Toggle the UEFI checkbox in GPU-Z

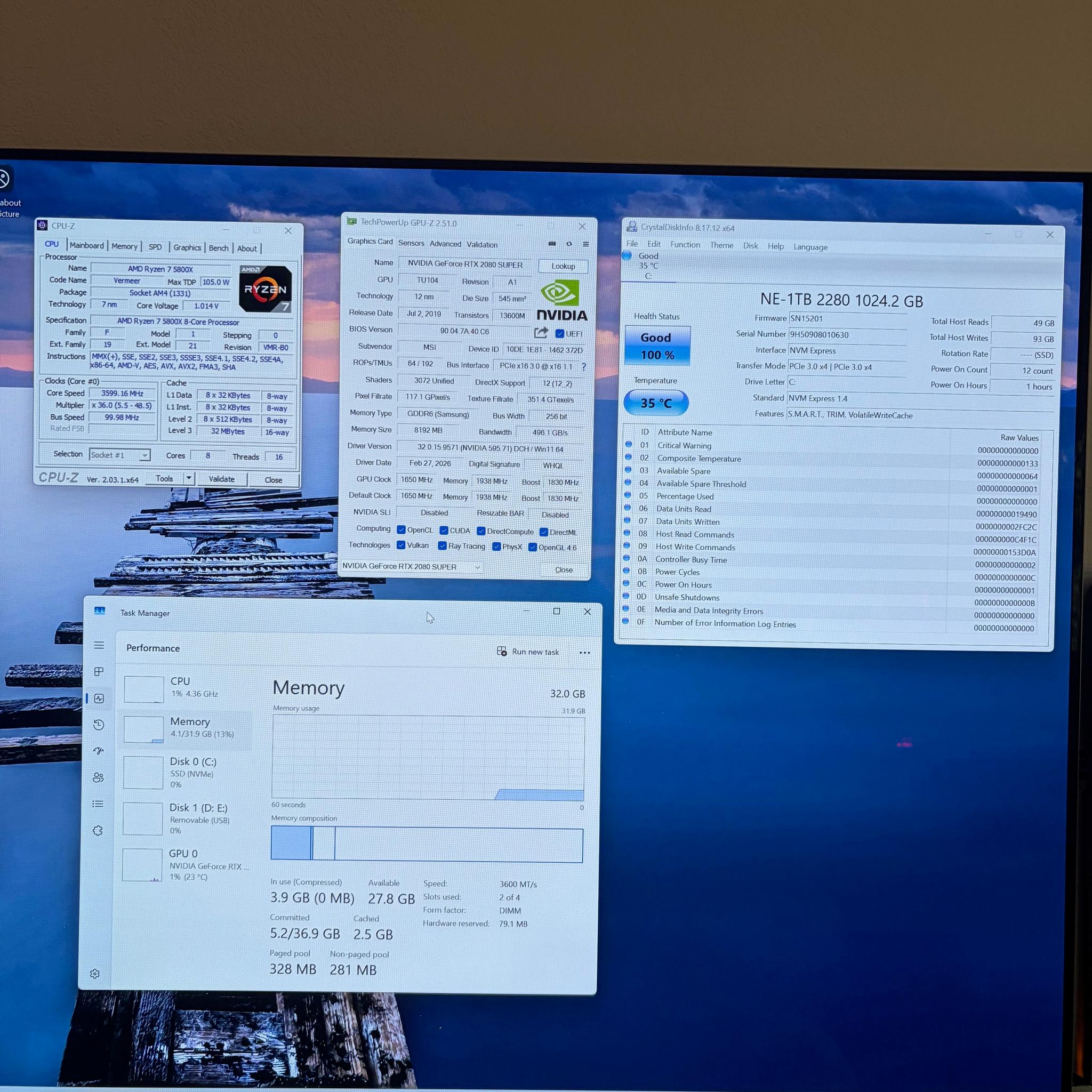click(x=559, y=333)
